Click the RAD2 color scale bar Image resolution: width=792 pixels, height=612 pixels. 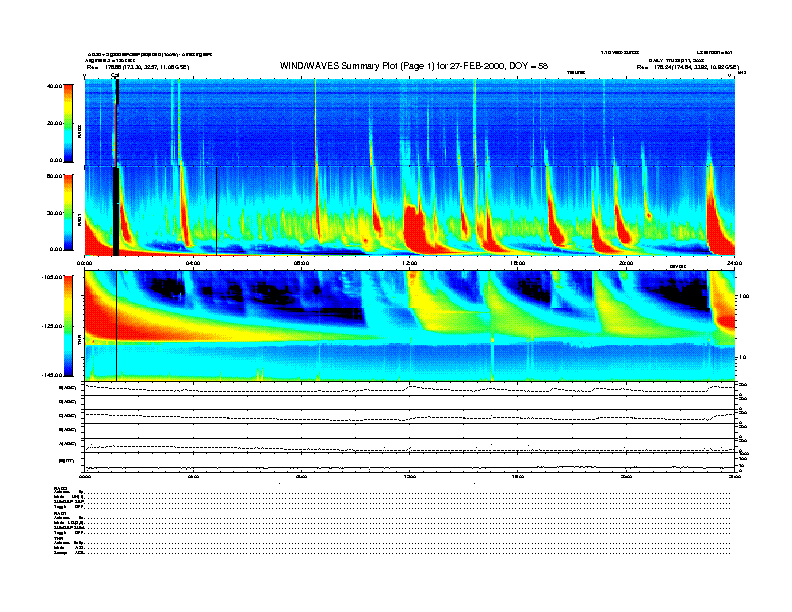[x=68, y=123]
